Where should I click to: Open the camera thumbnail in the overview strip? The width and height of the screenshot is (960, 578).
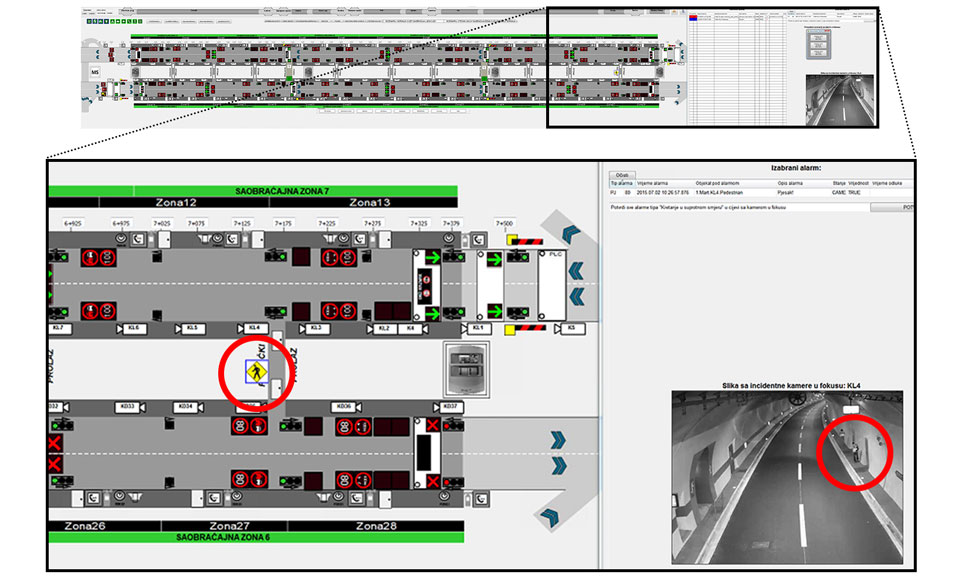click(839, 100)
